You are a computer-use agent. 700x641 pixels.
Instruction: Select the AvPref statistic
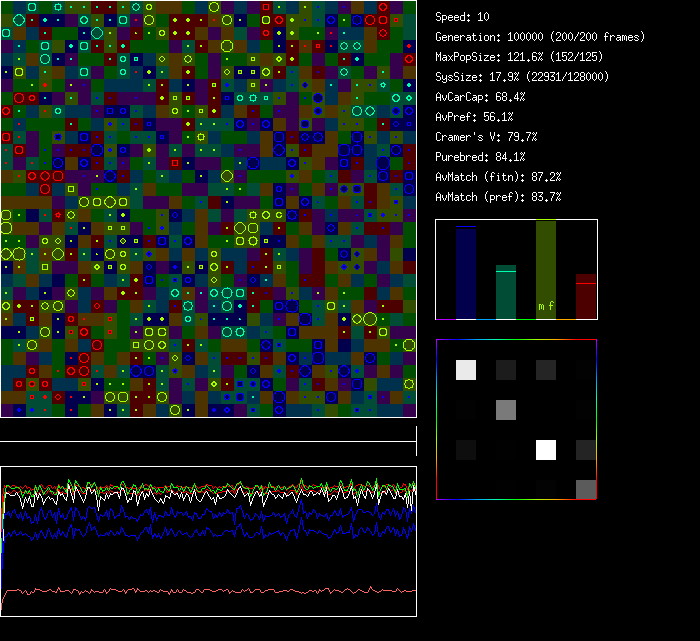[474, 117]
